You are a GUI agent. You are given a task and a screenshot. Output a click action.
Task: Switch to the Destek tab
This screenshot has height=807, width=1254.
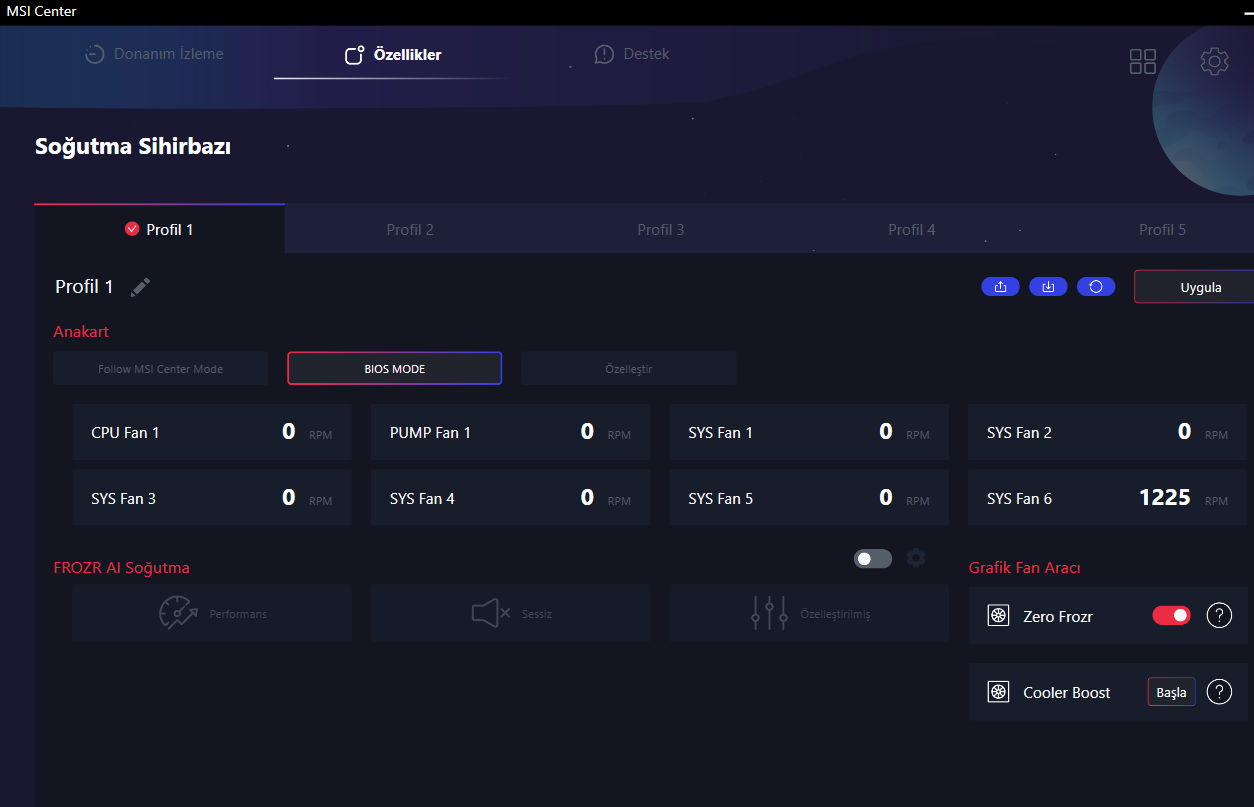click(632, 54)
